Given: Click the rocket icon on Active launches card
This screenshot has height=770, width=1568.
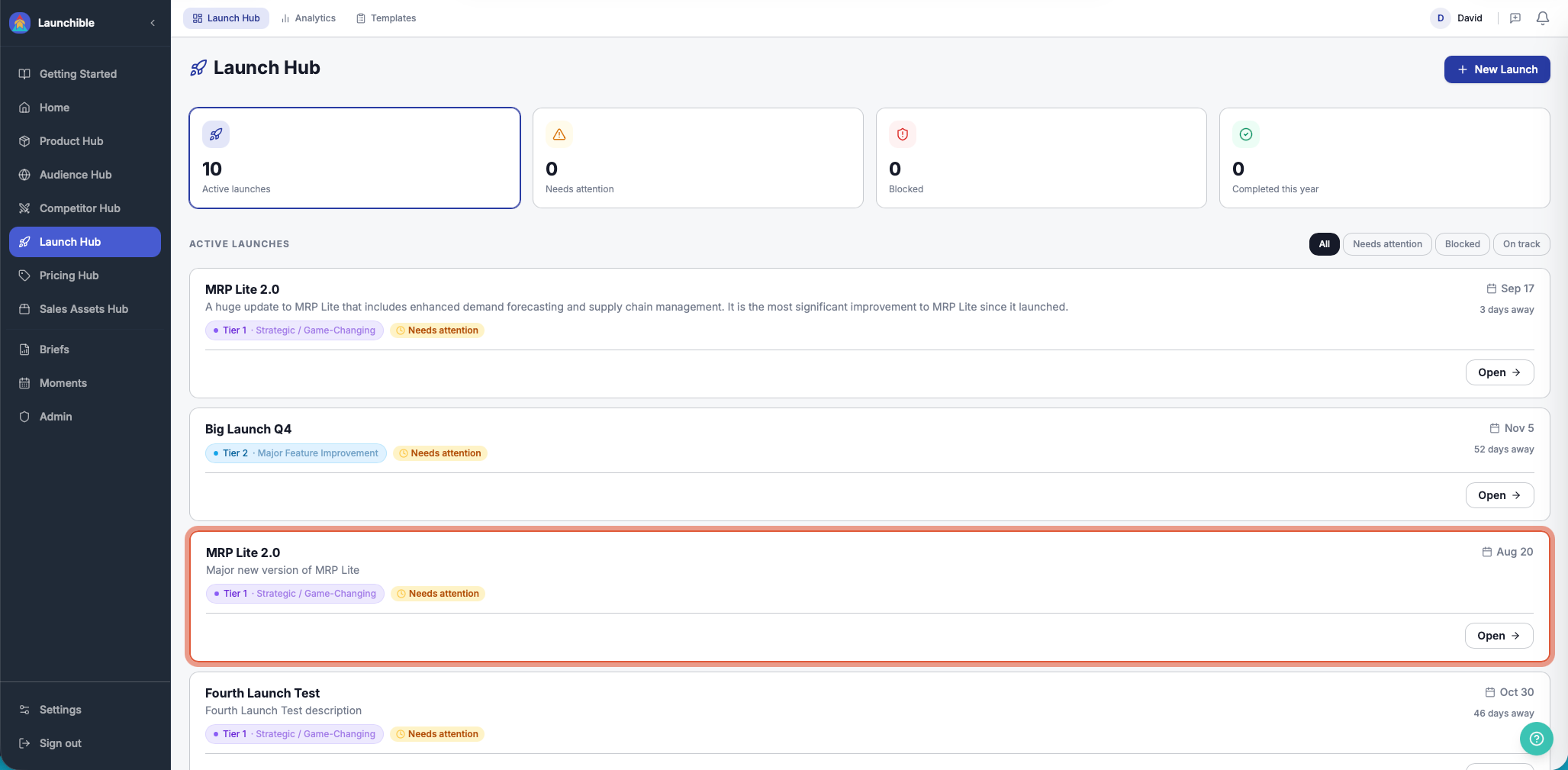Looking at the screenshot, I should coord(216,134).
